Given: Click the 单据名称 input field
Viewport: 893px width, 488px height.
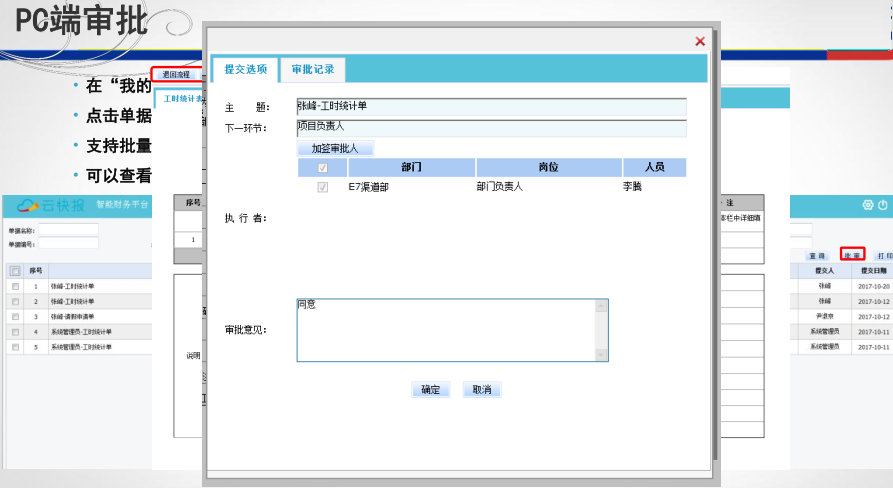Looking at the screenshot, I should [68, 230].
